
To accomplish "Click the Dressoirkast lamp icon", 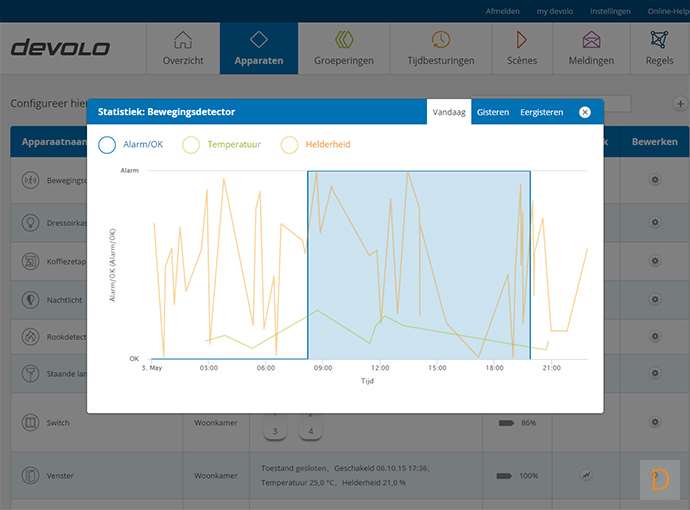I will (30, 223).
